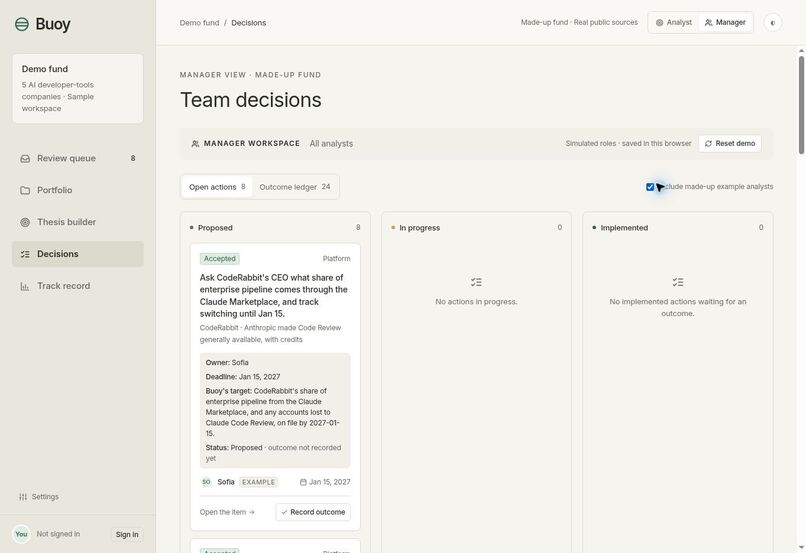Go to Portfolio in sidebar
Image resolution: width=806 pixels, height=553 pixels.
pyautogui.click(x=78, y=190)
